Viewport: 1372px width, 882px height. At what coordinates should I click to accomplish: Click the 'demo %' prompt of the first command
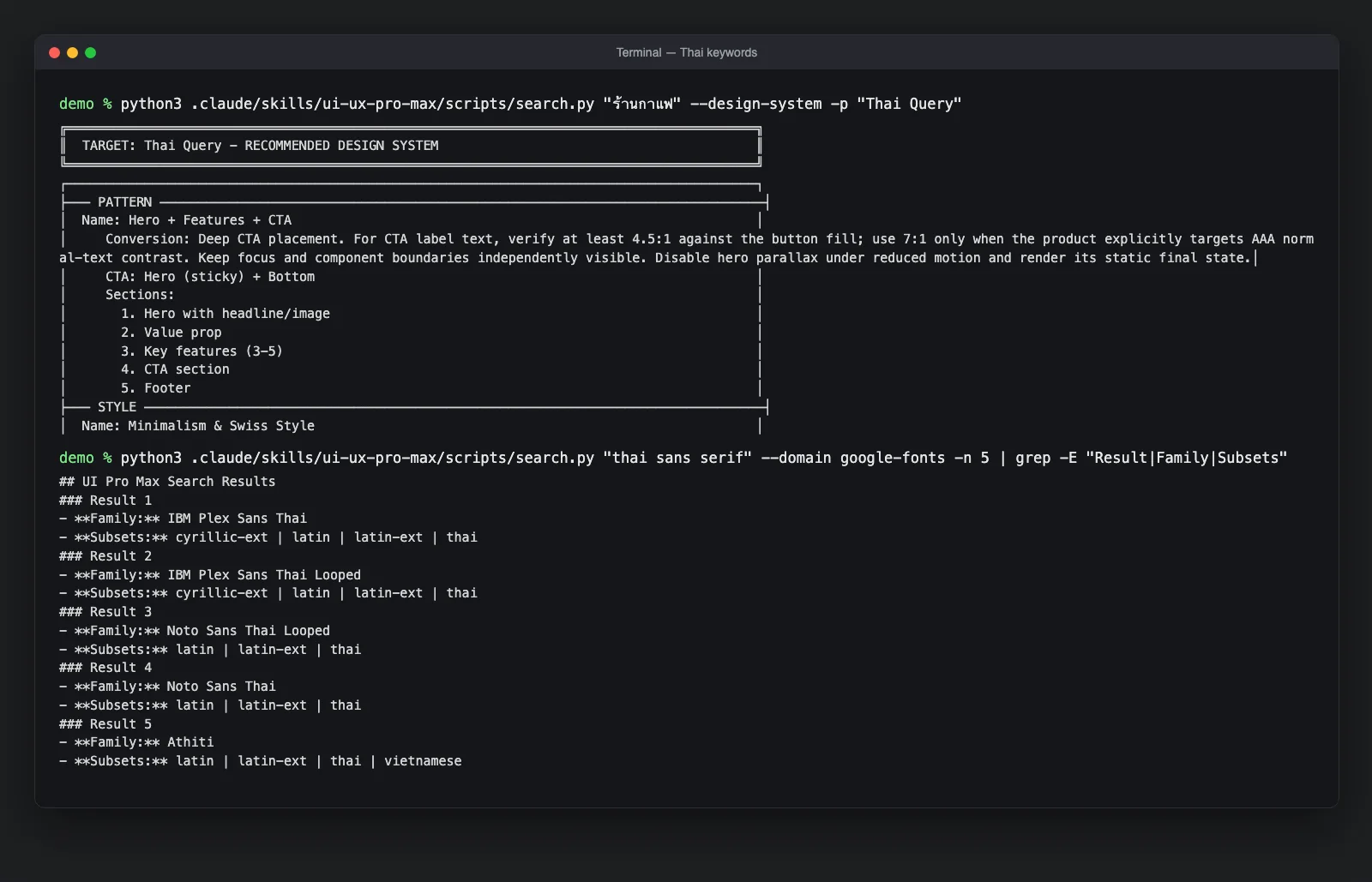(x=86, y=104)
